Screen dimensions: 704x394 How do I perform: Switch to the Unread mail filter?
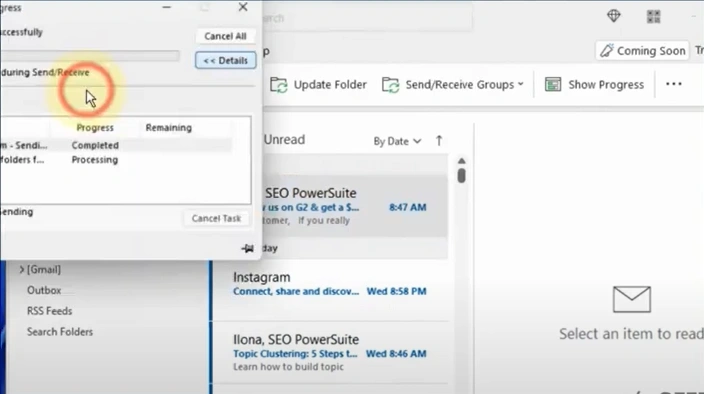[284, 140]
